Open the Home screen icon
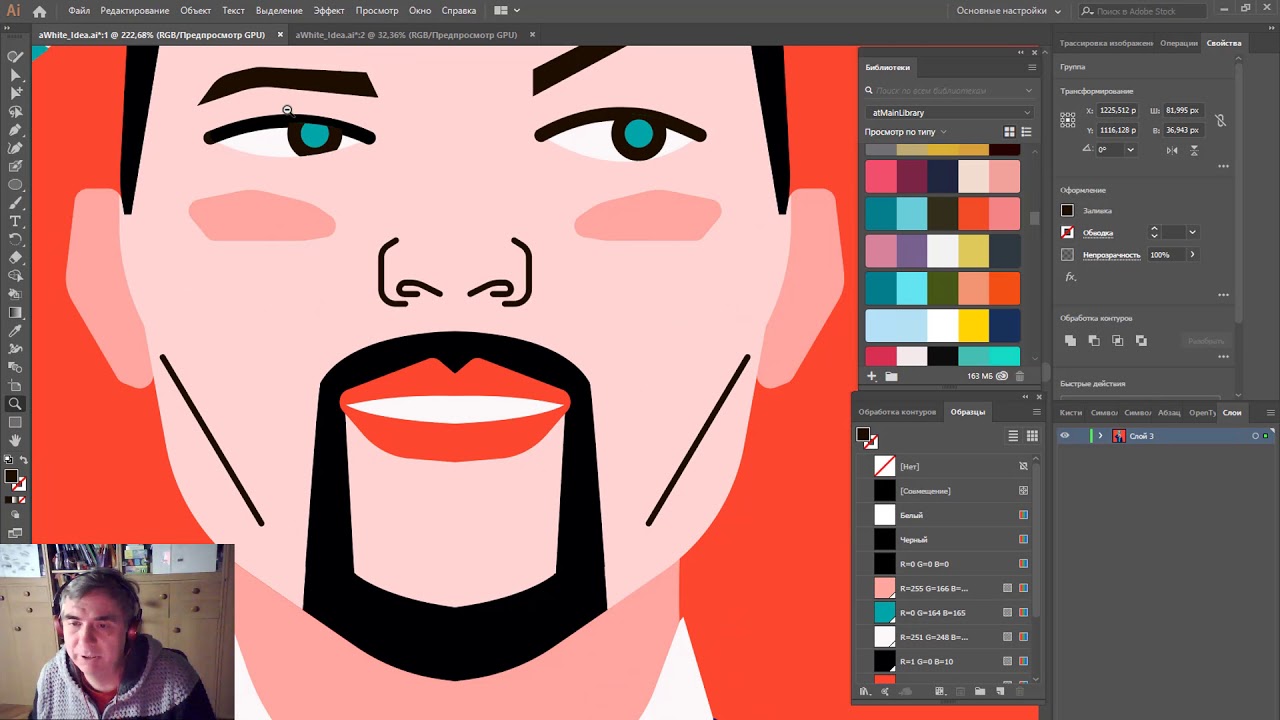Image resolution: width=1280 pixels, height=720 pixels. [x=40, y=11]
